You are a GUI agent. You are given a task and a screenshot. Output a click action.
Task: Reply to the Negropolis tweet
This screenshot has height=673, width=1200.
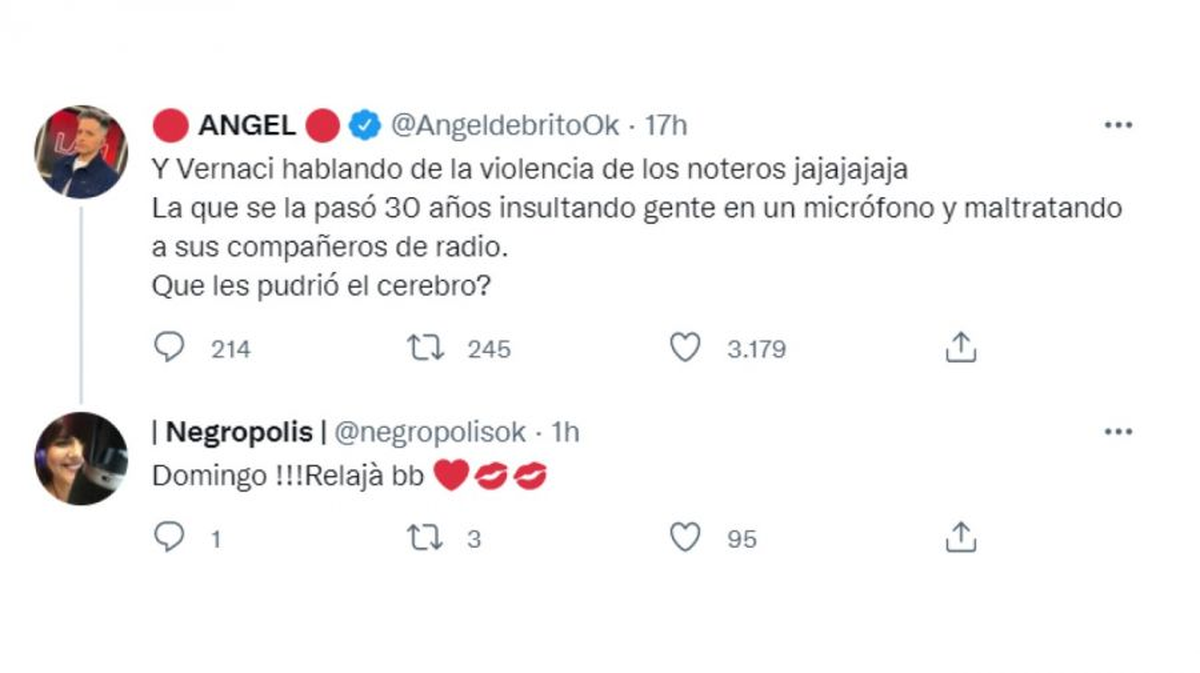[169, 538]
